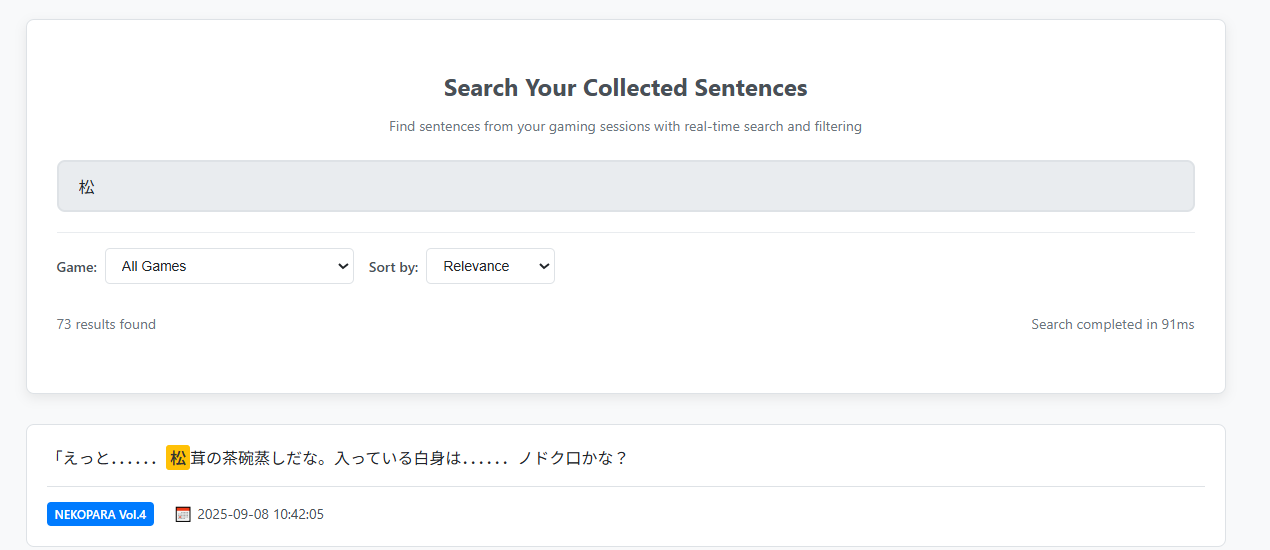
Task: Click the NEKOPARA Vol.4 game badge
Action: pyautogui.click(x=100, y=514)
